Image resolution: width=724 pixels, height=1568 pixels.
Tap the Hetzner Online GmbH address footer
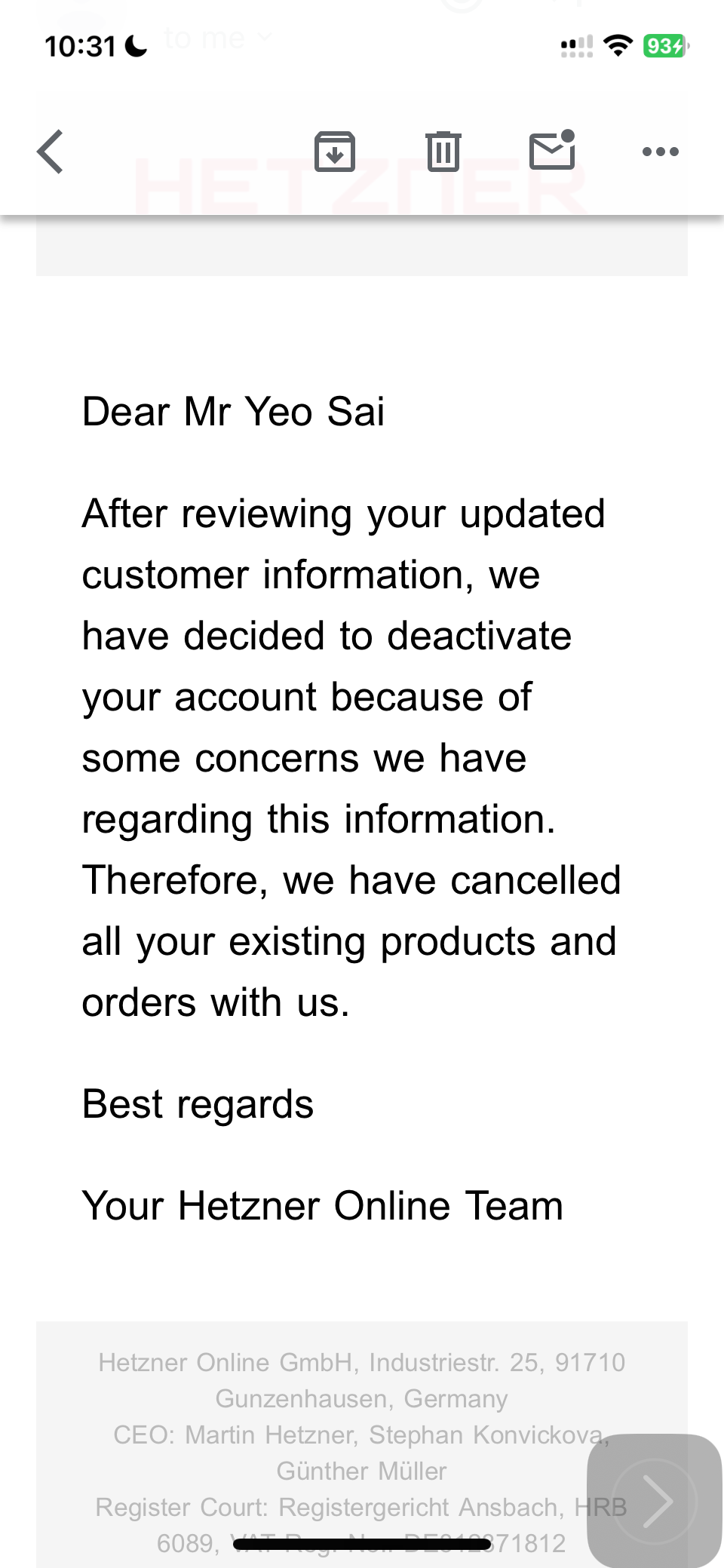pos(361,1379)
